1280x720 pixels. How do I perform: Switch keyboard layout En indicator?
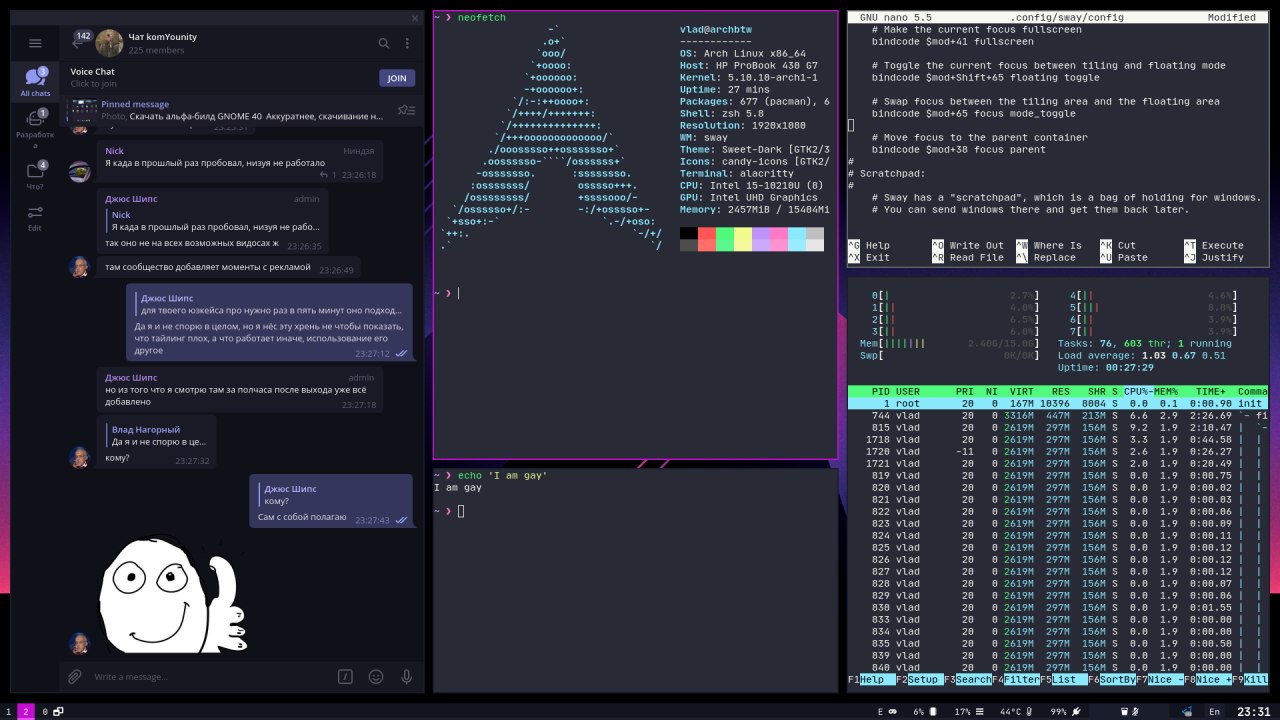point(1215,712)
